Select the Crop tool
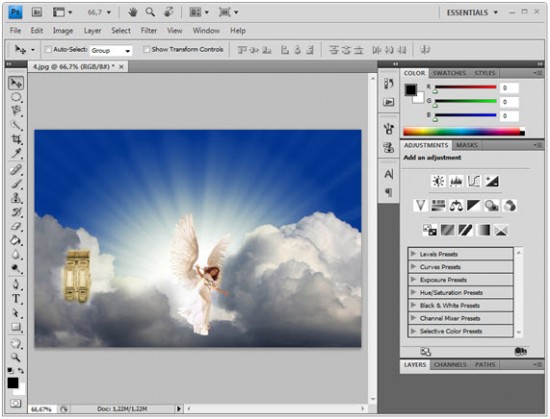The image size is (550, 419). [x=16, y=139]
